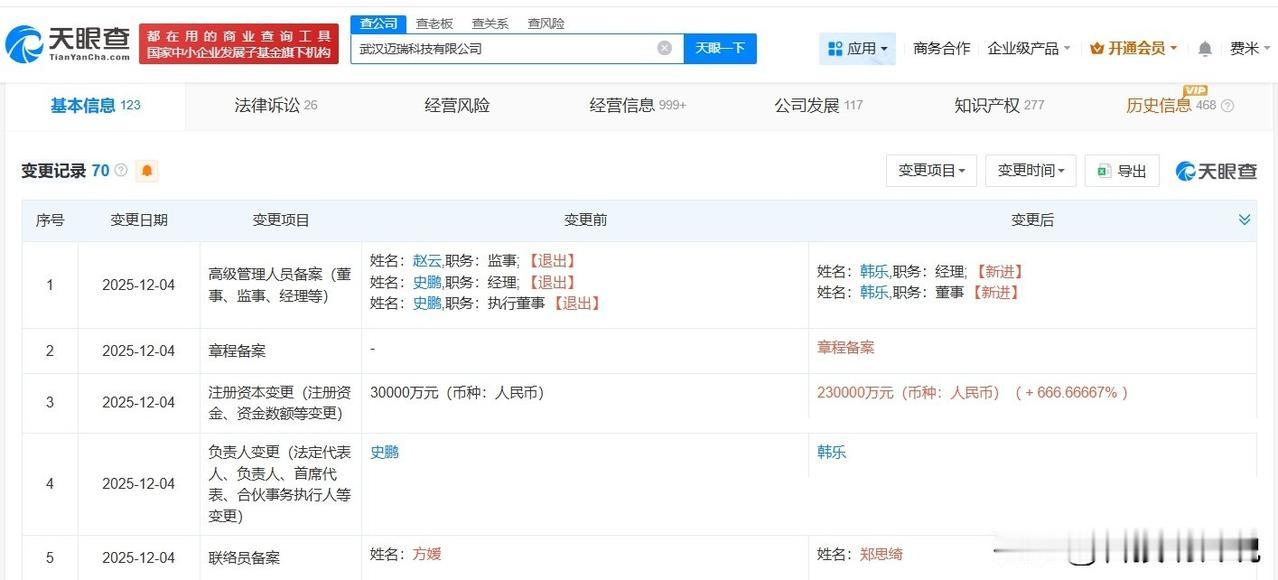Click the help icon next to 变更记录 70
The height and width of the screenshot is (580, 1278).
(121, 171)
